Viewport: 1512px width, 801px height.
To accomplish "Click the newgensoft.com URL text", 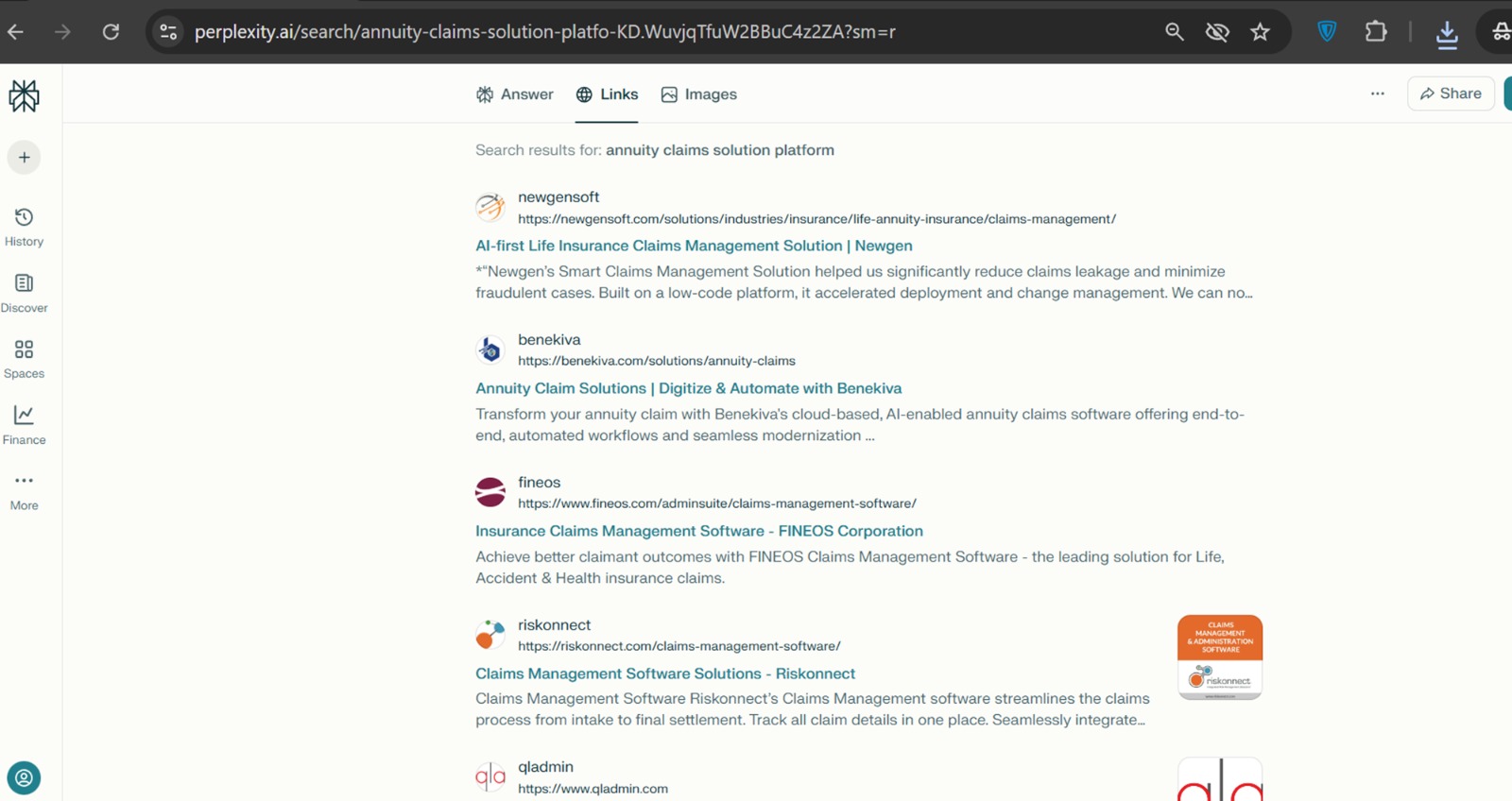I will coord(816,219).
